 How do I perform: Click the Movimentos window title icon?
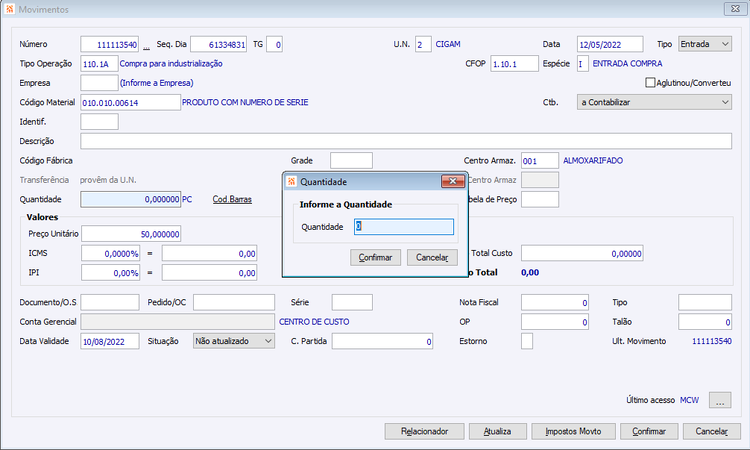click(x=10, y=9)
